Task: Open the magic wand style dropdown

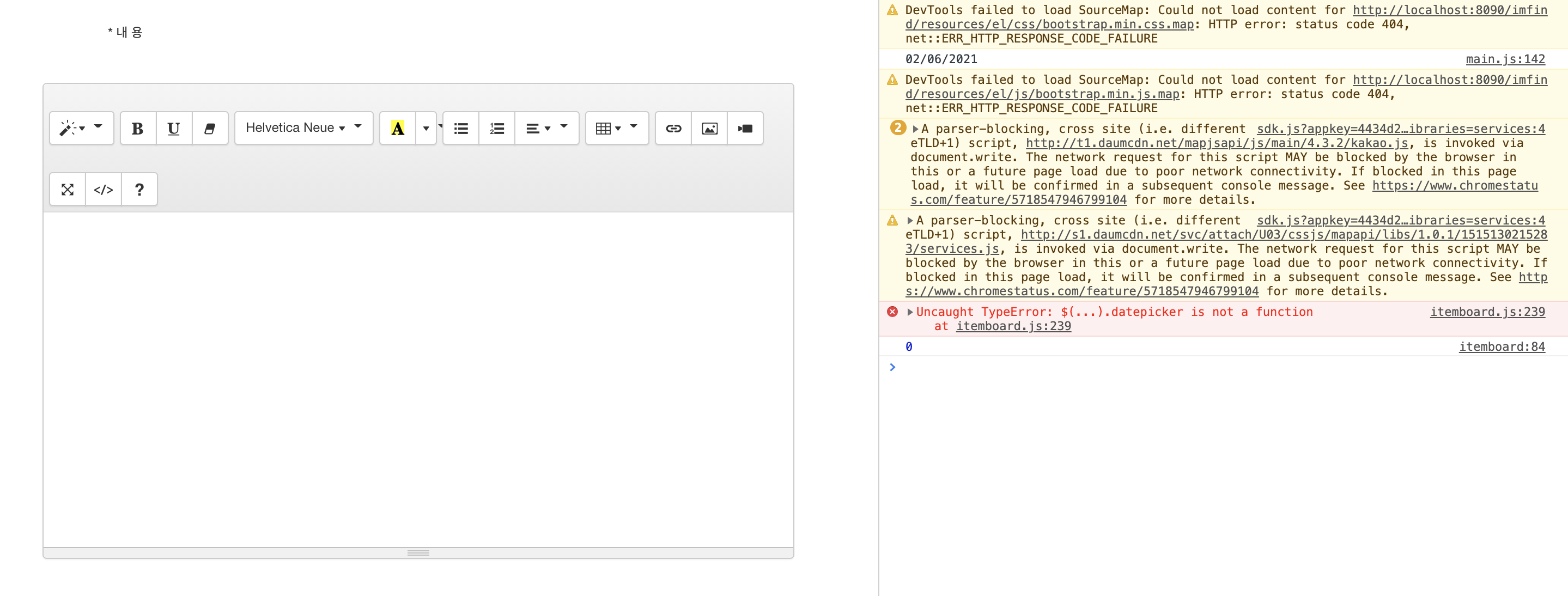Action: tap(81, 128)
